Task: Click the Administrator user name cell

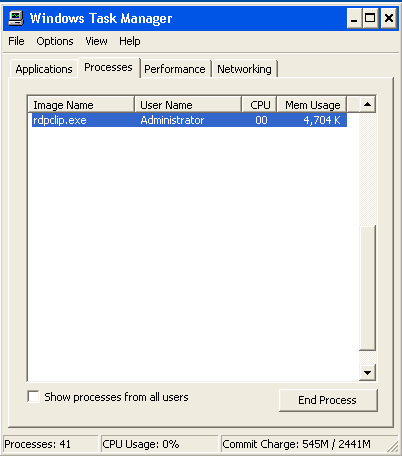Action: (172, 120)
